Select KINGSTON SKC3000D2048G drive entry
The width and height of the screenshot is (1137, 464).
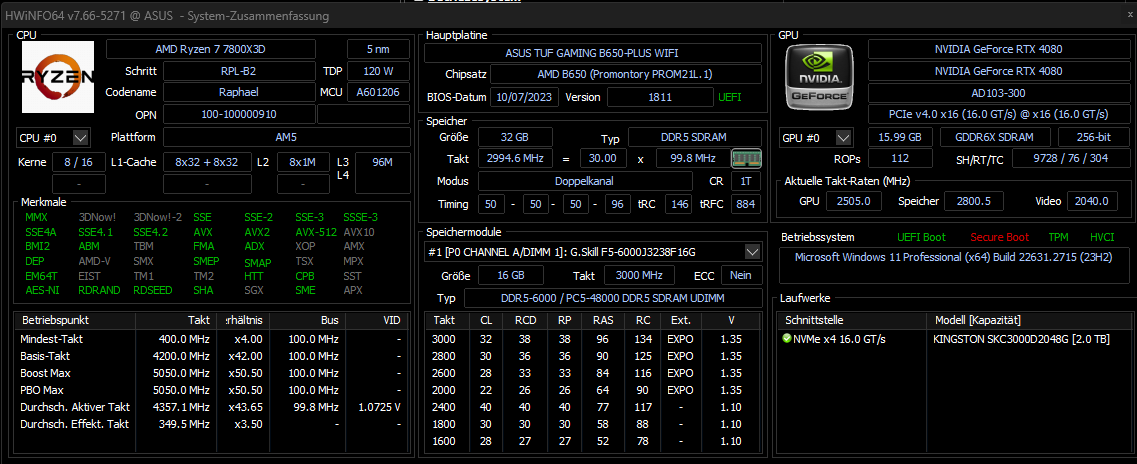click(1022, 339)
